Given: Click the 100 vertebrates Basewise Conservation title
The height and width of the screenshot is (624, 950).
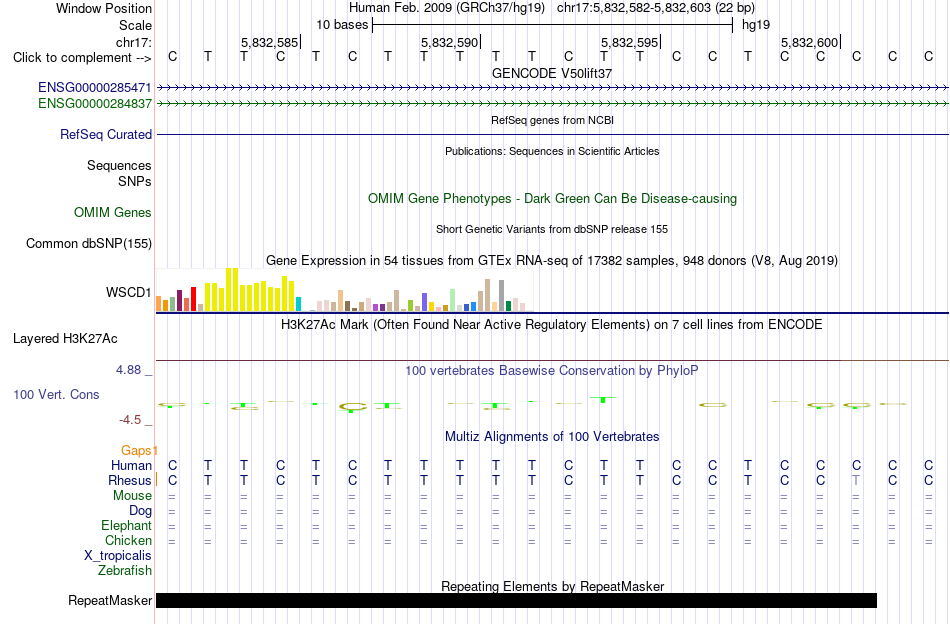Looking at the screenshot, I should [552, 370].
